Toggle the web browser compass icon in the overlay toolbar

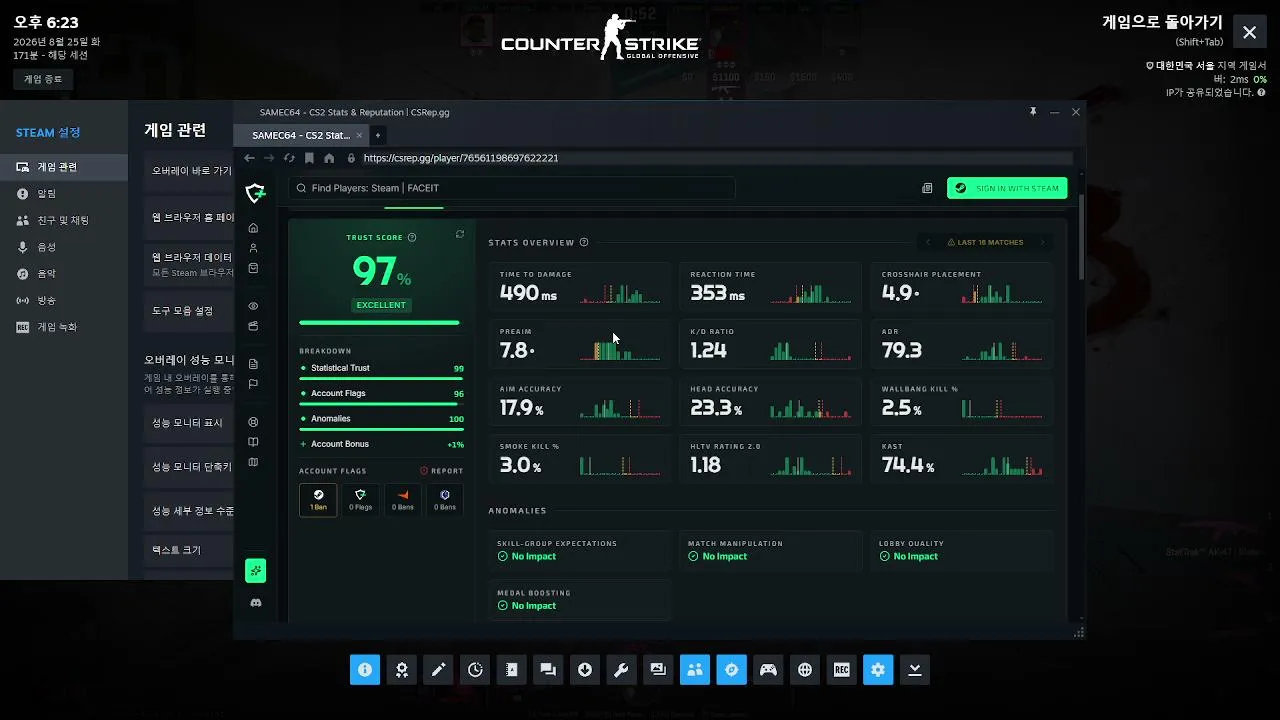tap(732, 670)
